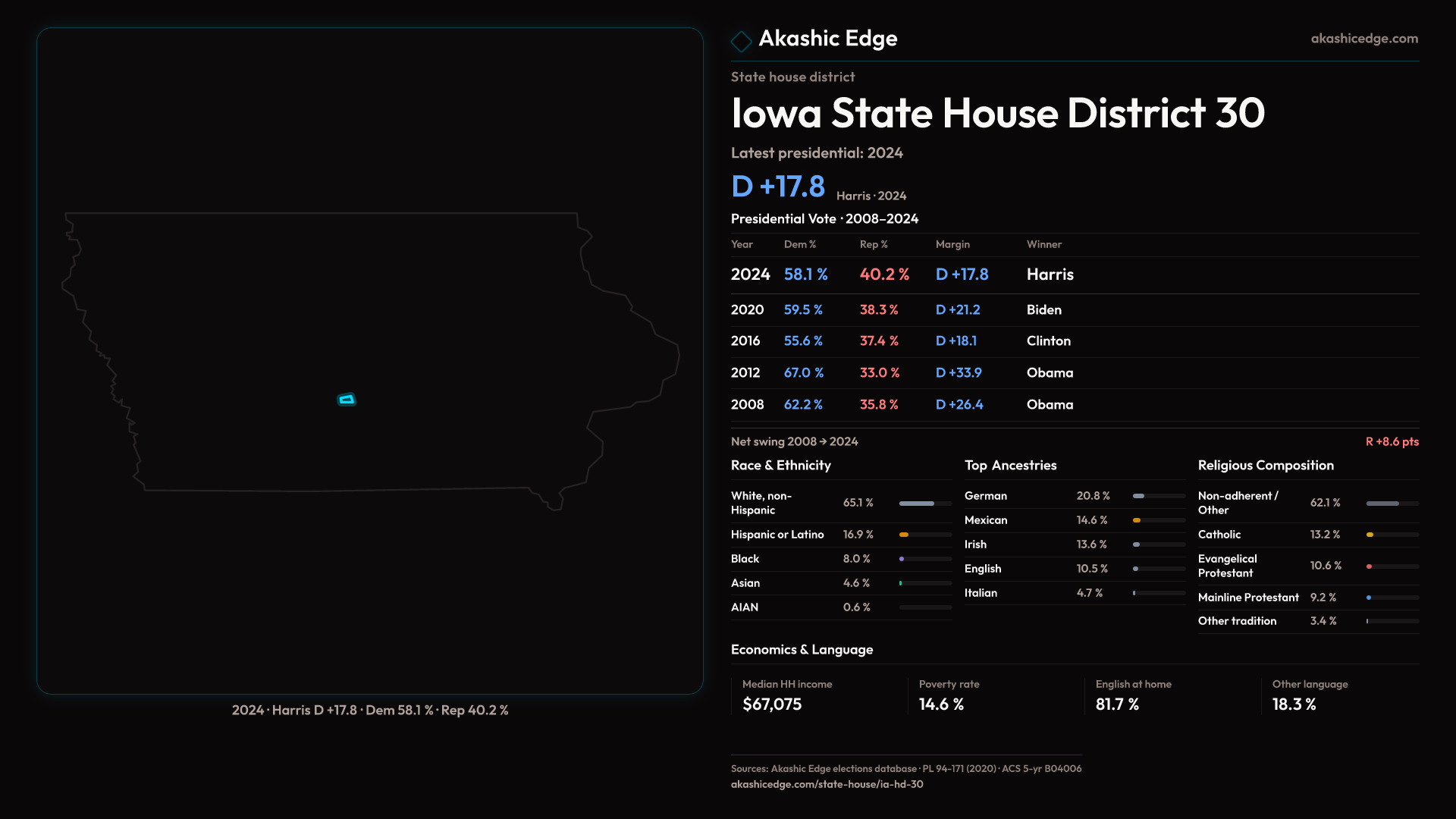This screenshot has width=1456, height=819.
Task: Open the akashicedge.com/state-house/ia-hd-30 URL
Action: pos(827,784)
